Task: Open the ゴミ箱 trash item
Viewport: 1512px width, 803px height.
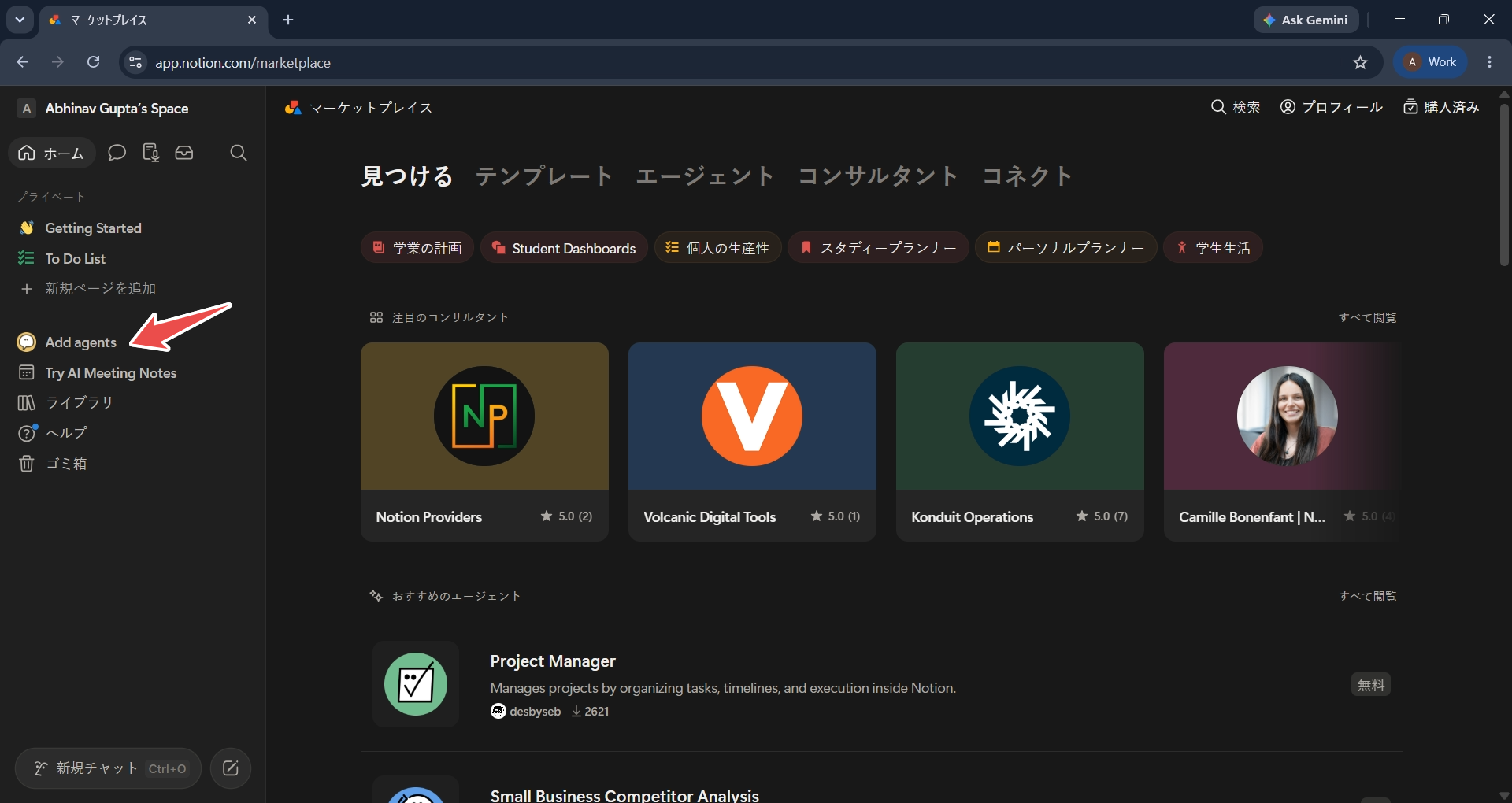Action: tap(132, 464)
